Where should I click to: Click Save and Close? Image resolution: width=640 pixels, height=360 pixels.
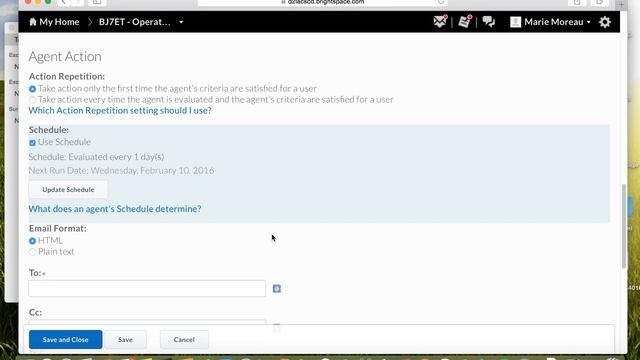(x=65, y=340)
